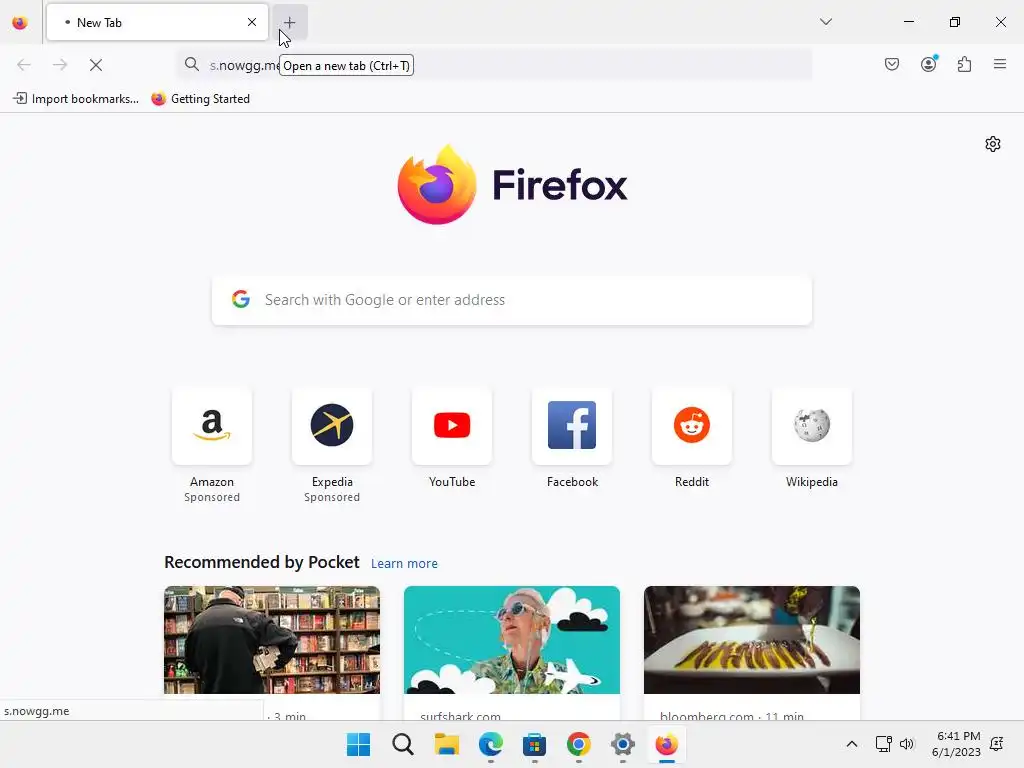This screenshot has height=768, width=1024.
Task: Open Getting Started bookmark
Action: [x=200, y=99]
